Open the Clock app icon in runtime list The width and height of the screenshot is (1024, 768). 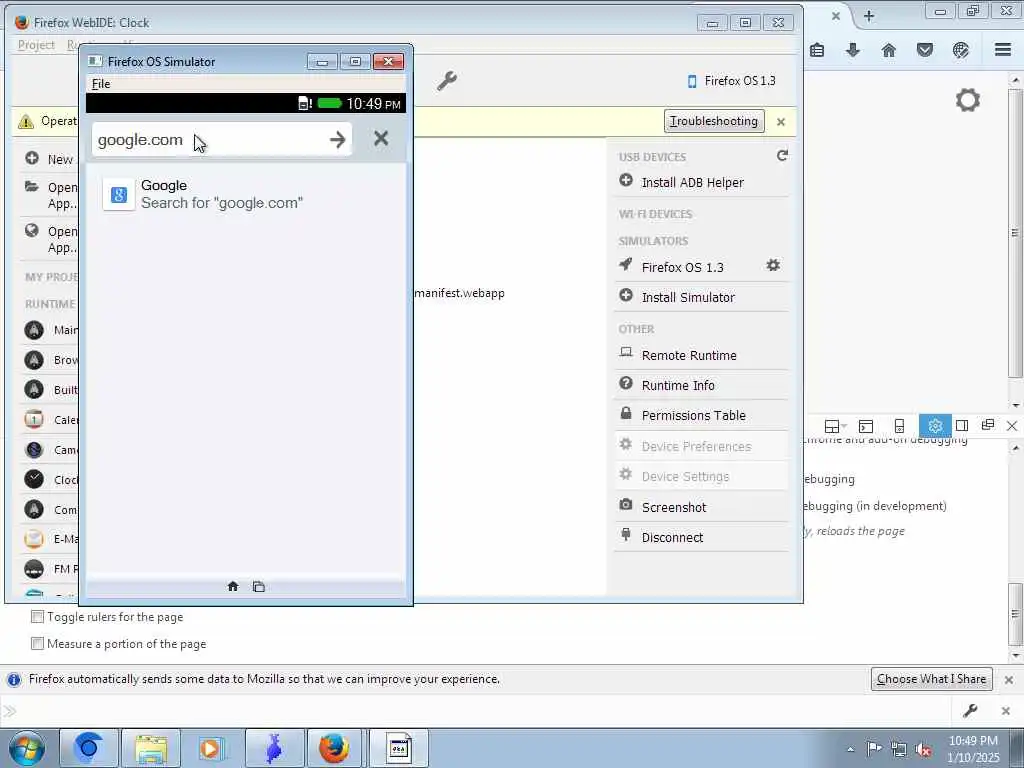click(x=34, y=479)
